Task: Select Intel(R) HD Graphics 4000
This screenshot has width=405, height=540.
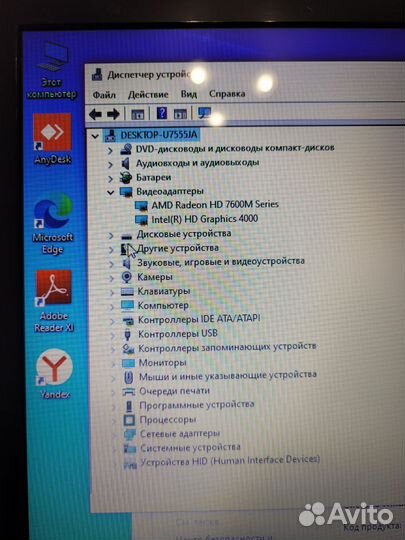Action: point(205,219)
